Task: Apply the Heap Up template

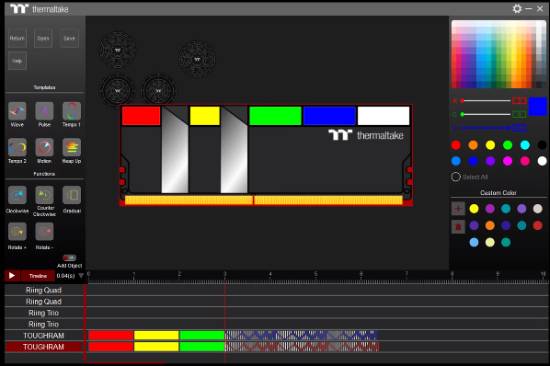Action: pyautogui.click(x=72, y=147)
